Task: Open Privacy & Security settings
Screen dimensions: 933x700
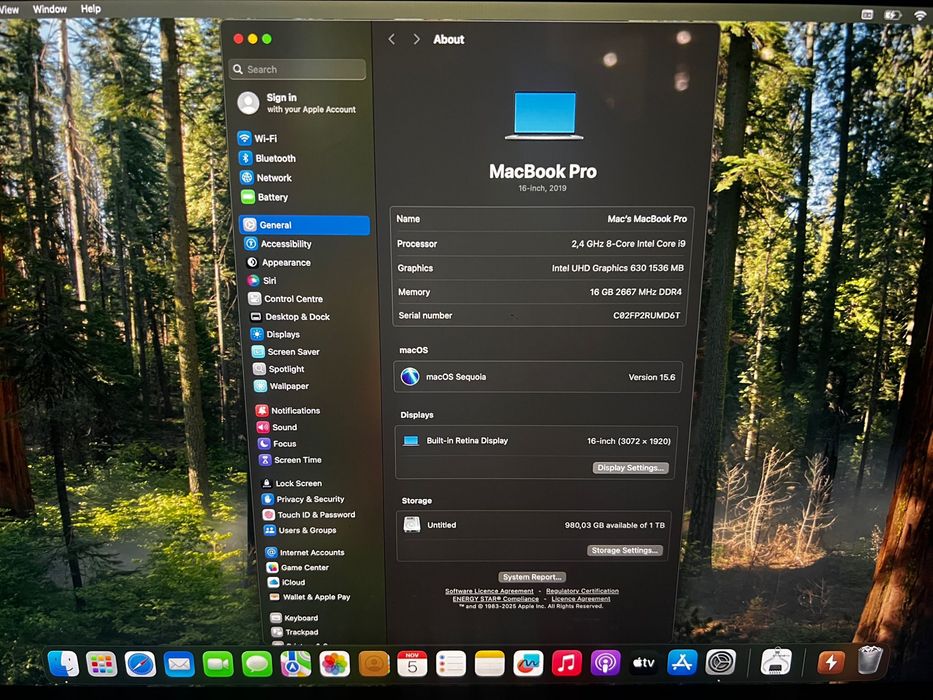Action: tap(303, 499)
